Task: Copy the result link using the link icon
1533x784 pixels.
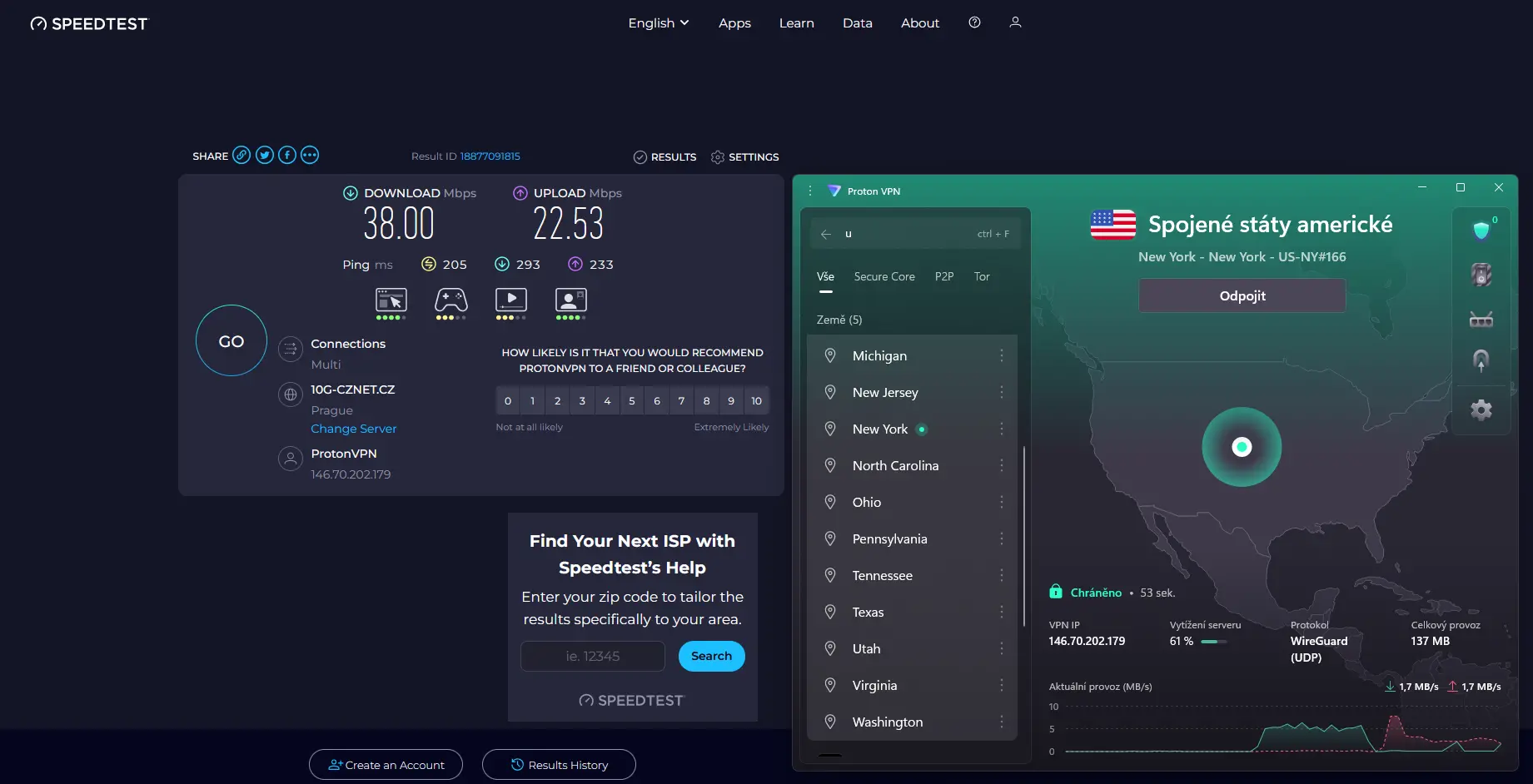Action: [241, 155]
